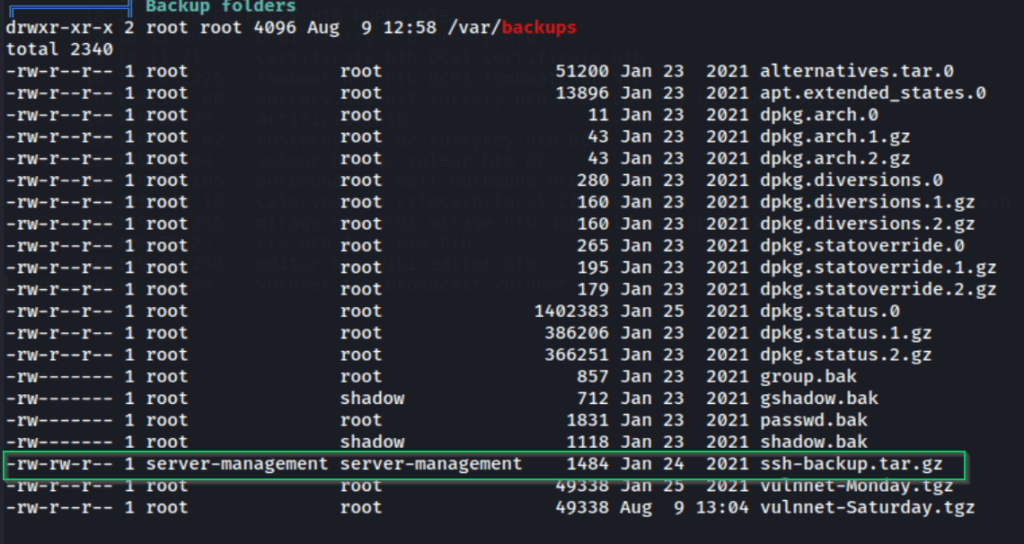This screenshot has width=1024, height=544.
Task: Select the file size 857 of group.bak
Action: (x=593, y=377)
